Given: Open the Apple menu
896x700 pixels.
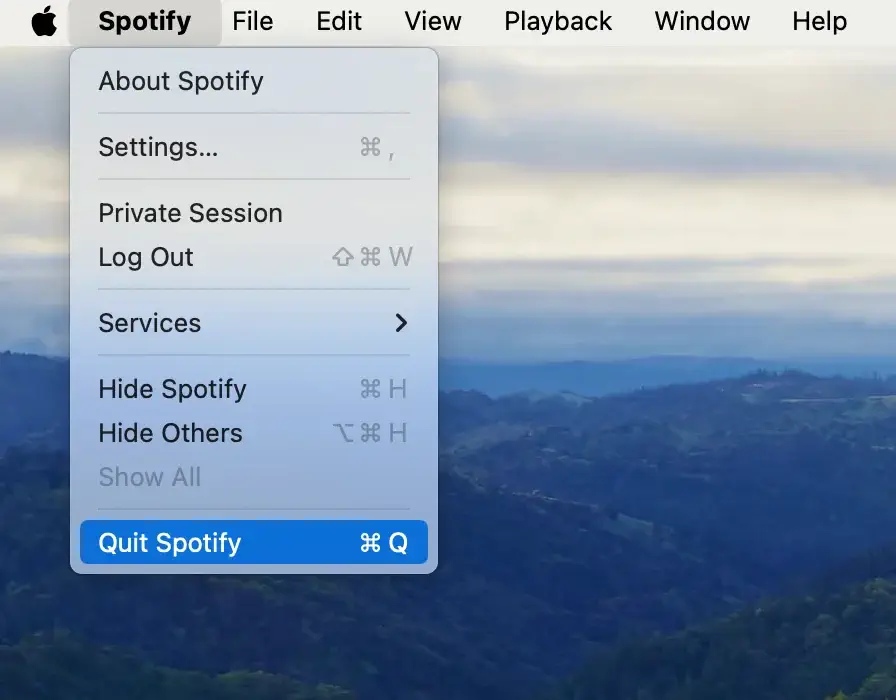Looking at the screenshot, I should point(42,21).
